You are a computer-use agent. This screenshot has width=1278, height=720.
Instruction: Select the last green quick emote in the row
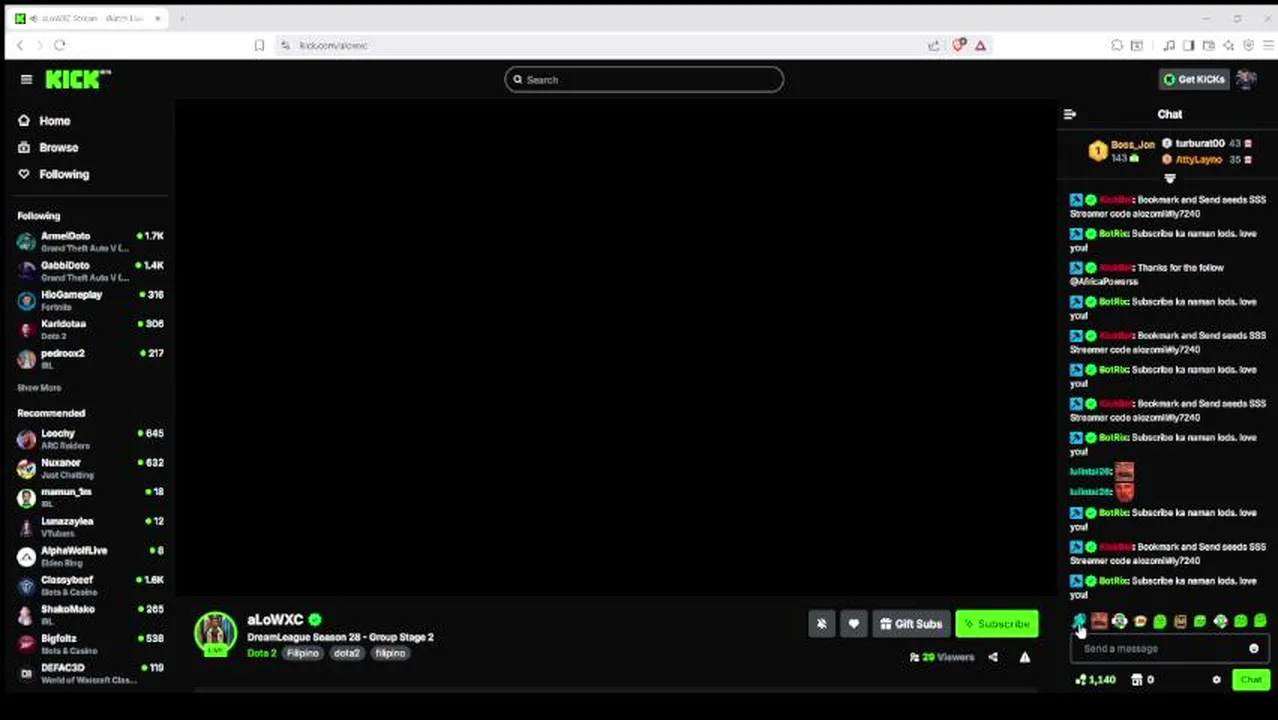pyautogui.click(x=1260, y=622)
